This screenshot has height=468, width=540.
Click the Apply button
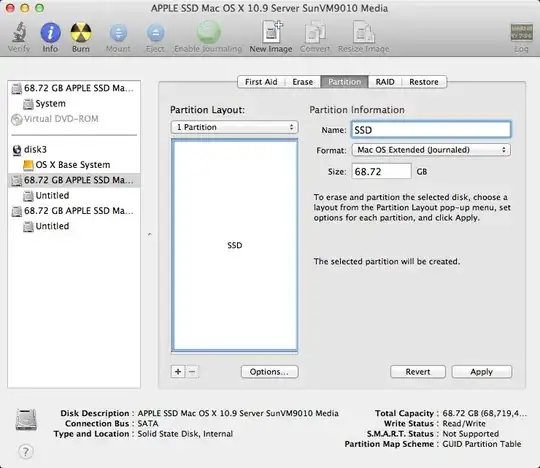coord(482,372)
